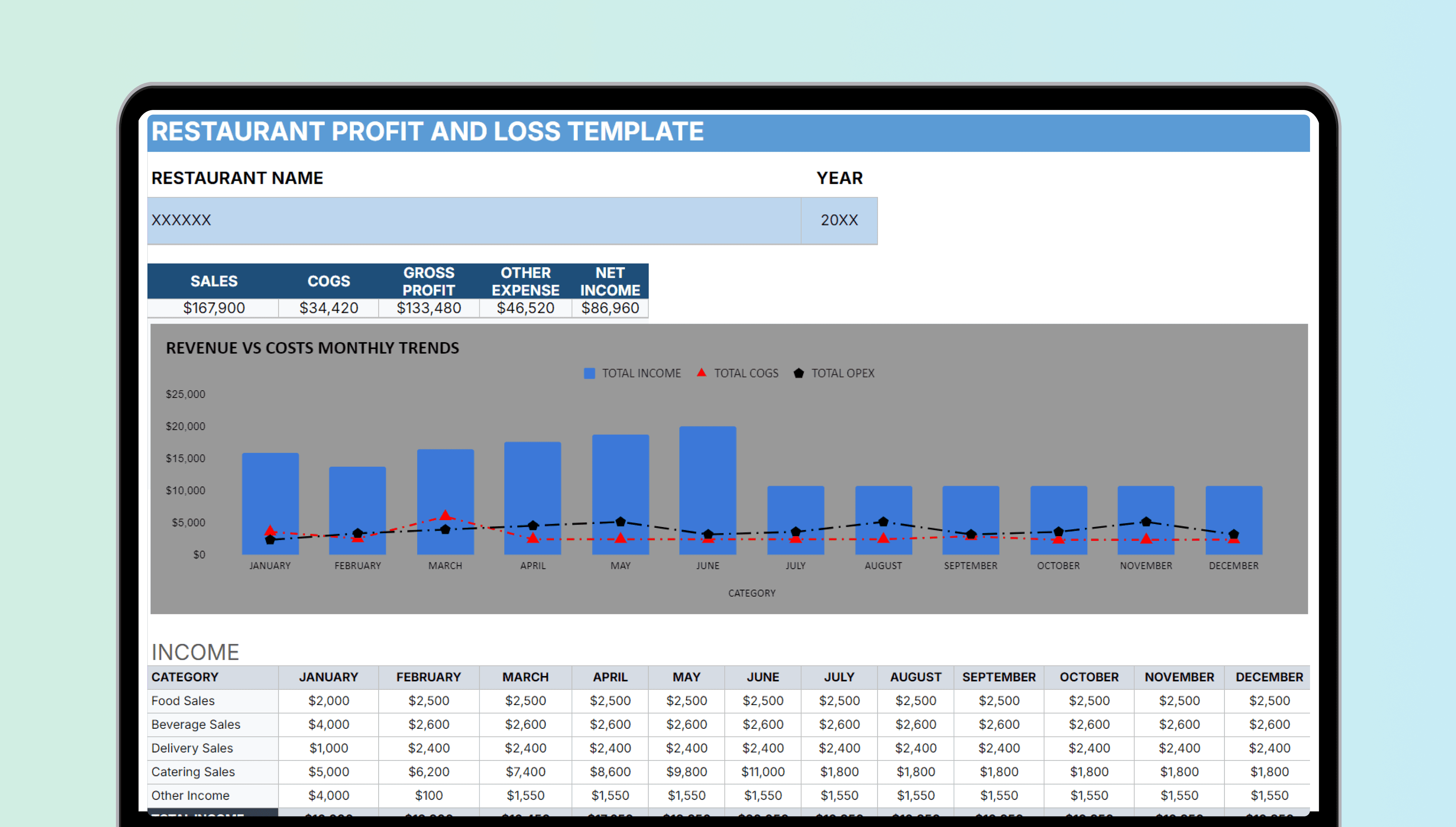Click February Other Income cell $100

tap(429, 796)
